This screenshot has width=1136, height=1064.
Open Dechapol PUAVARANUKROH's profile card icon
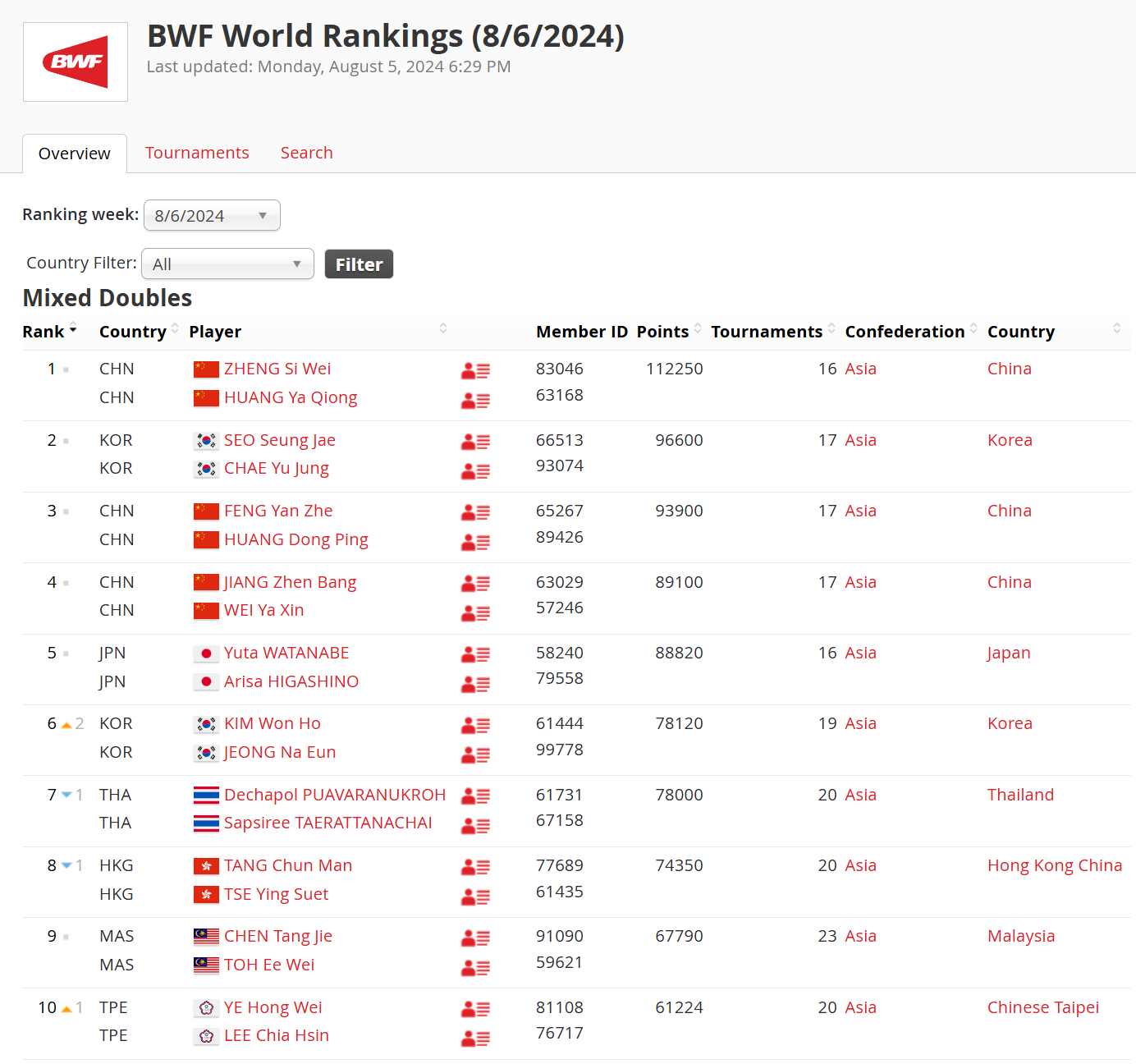[475, 796]
